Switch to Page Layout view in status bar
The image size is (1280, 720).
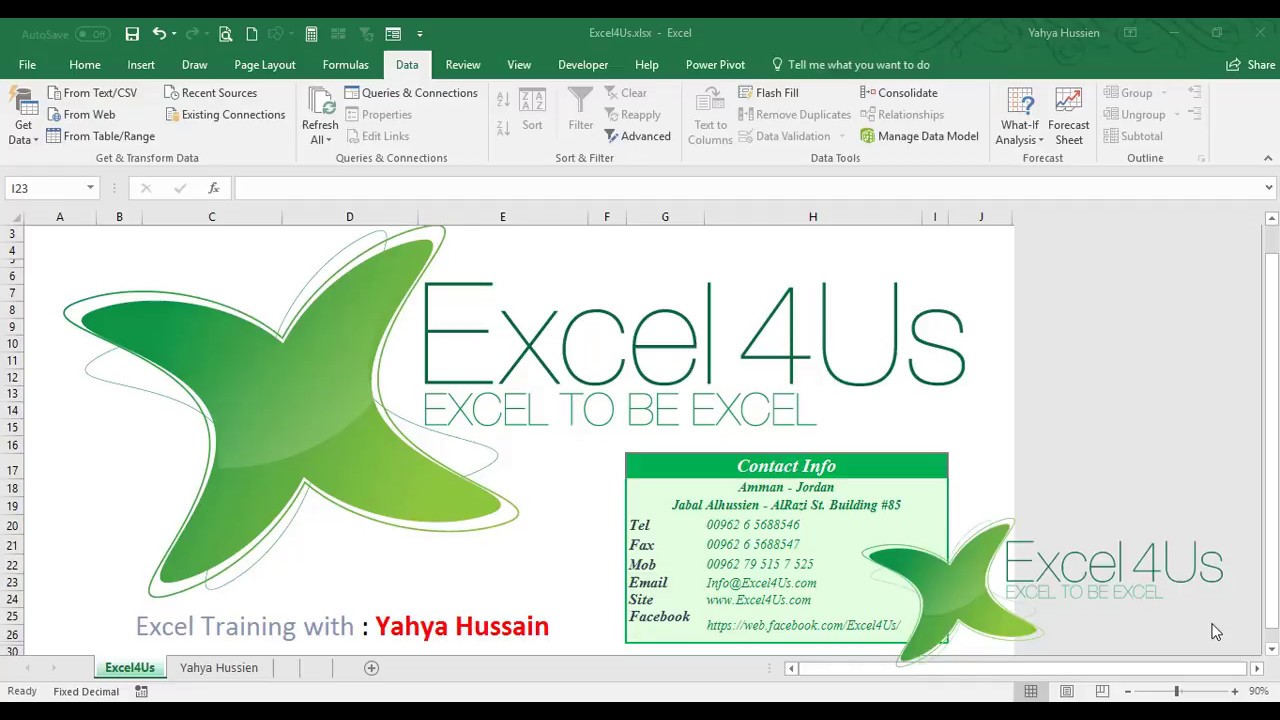click(x=1066, y=691)
